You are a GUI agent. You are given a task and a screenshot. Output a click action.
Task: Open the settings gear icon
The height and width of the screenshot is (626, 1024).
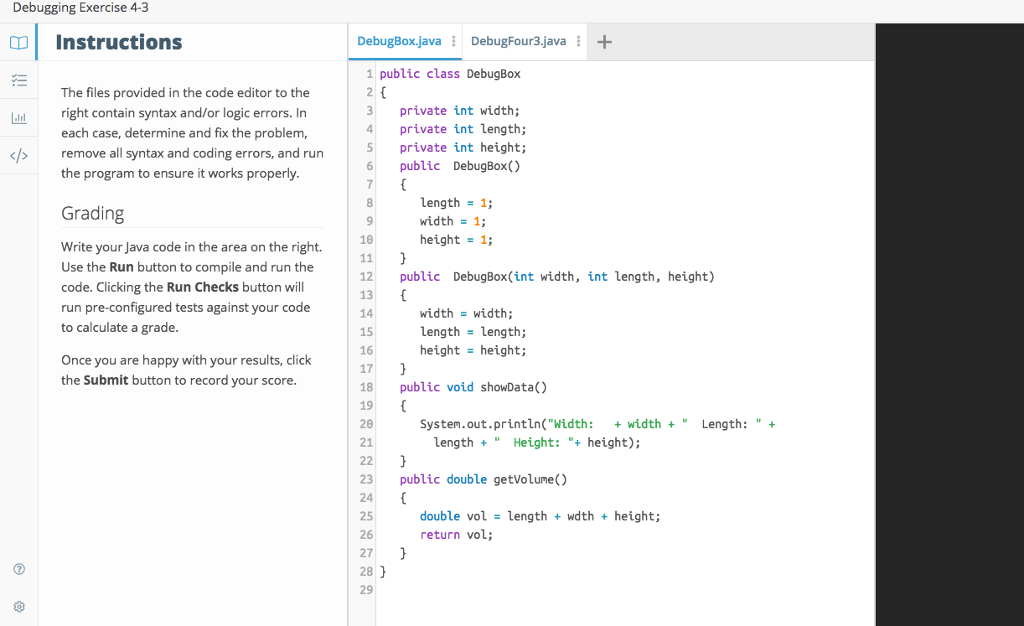(x=18, y=606)
